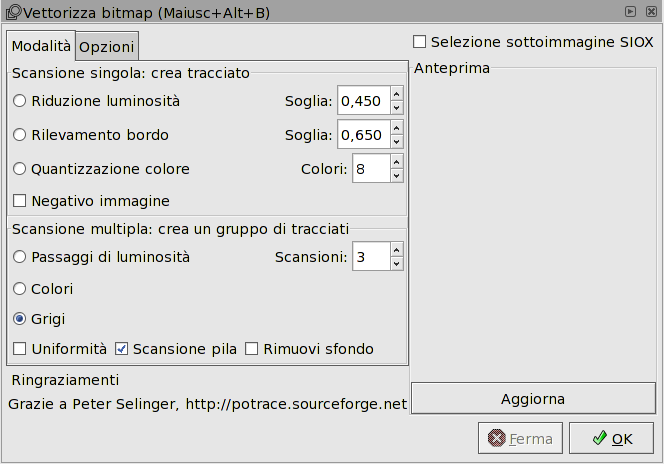Confirm with the OK button
The height and width of the screenshot is (464, 664).
611,438
